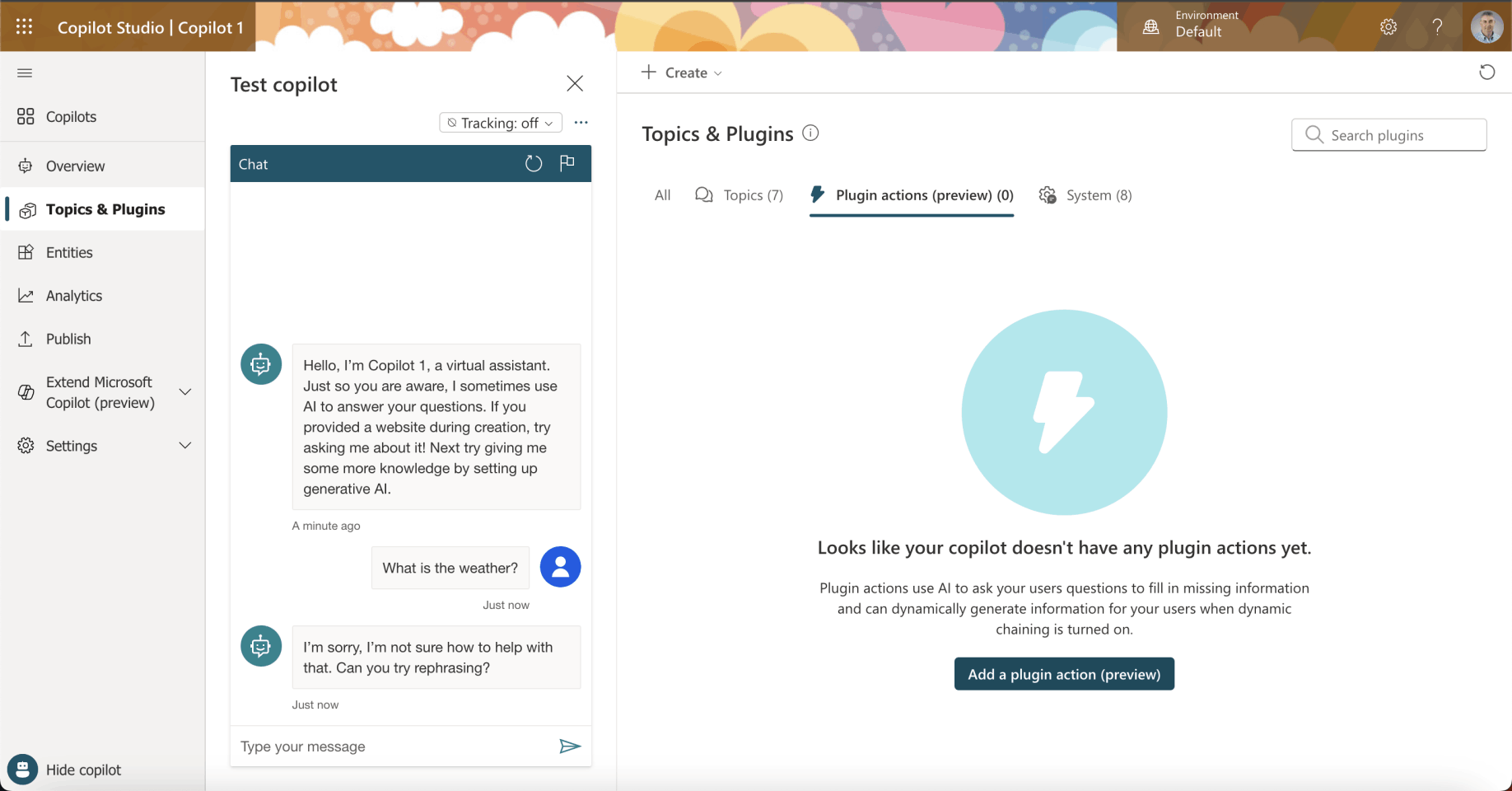Select Plugin actions (preview) tab
Viewport: 1512px width, 791px height.
pyautogui.click(x=912, y=195)
